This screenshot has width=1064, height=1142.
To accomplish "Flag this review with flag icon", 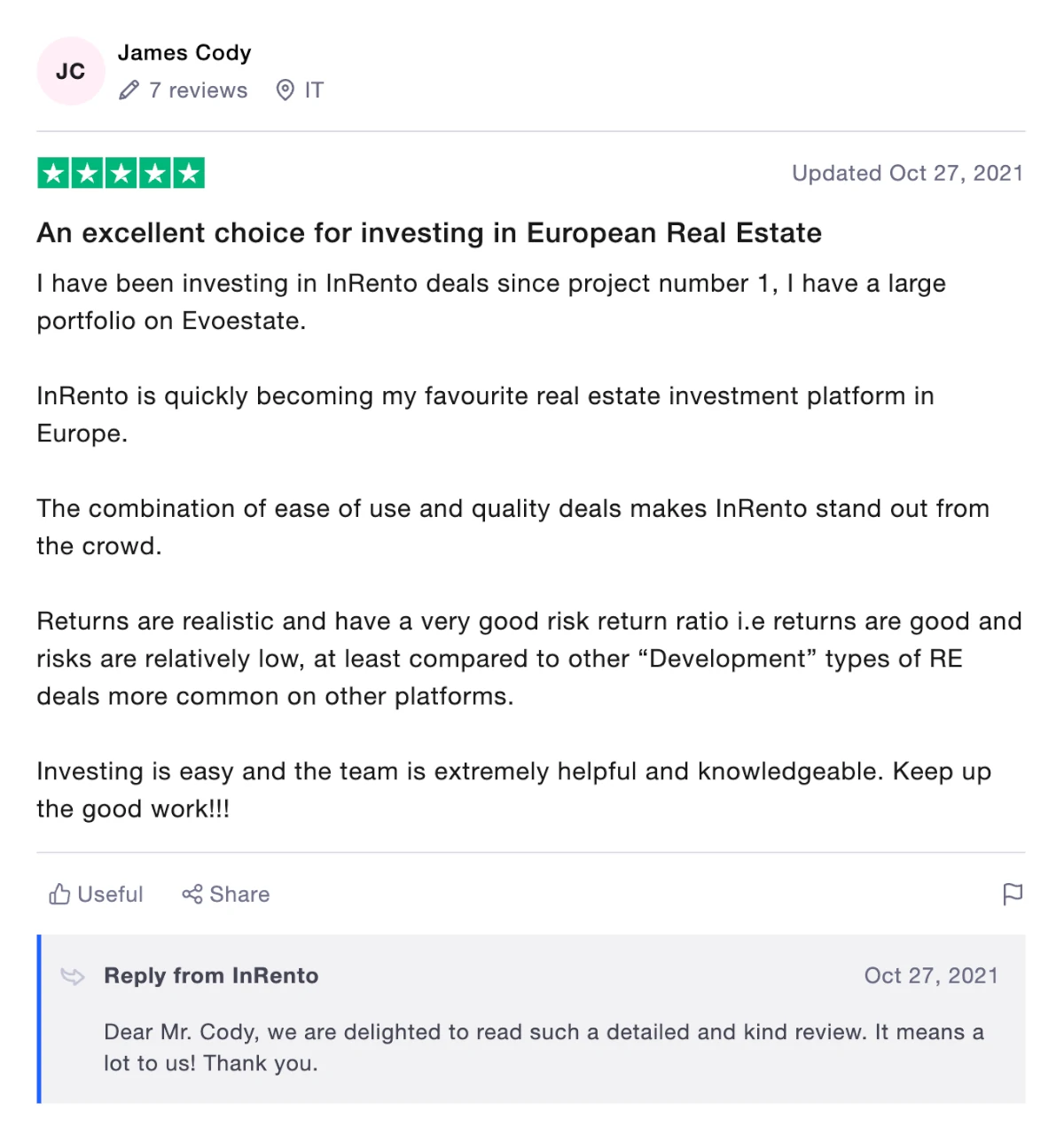I will pyautogui.click(x=1013, y=894).
